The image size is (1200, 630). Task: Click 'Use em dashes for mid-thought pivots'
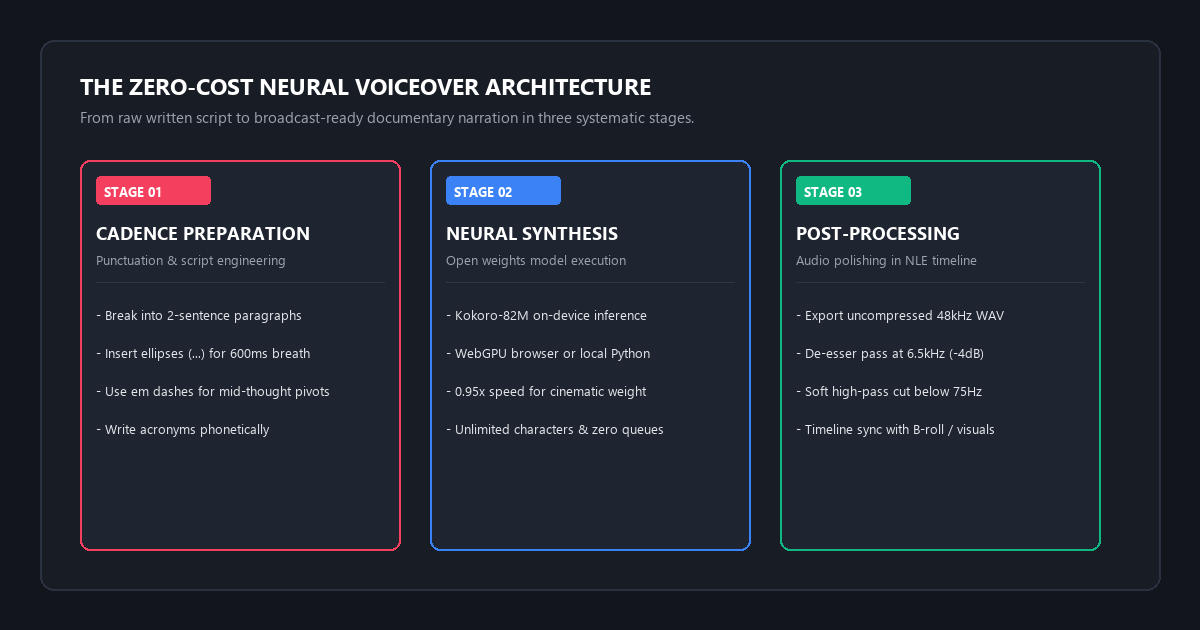pos(213,392)
